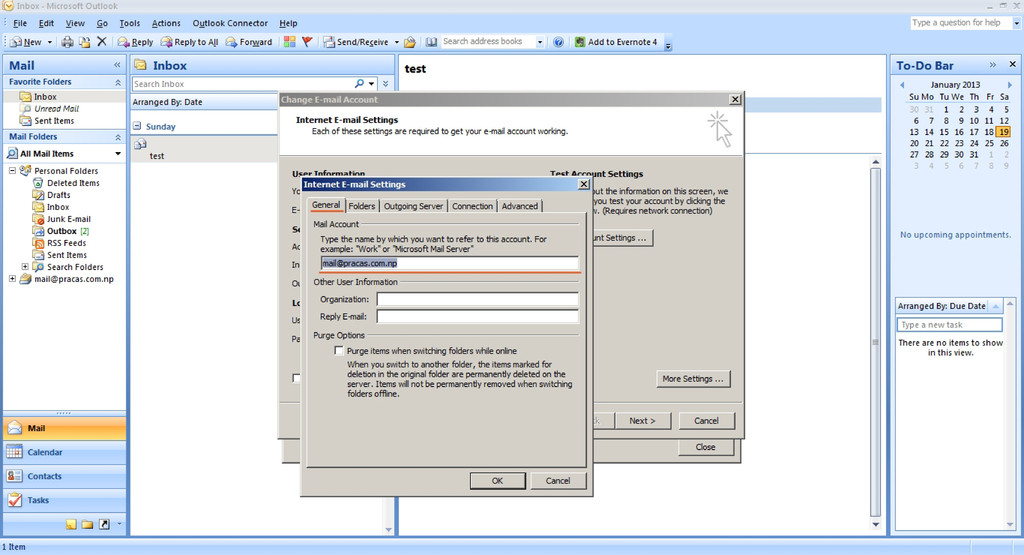Image resolution: width=1024 pixels, height=555 pixels.
Task: Select the RSS Feeds folder
Action: (66, 243)
